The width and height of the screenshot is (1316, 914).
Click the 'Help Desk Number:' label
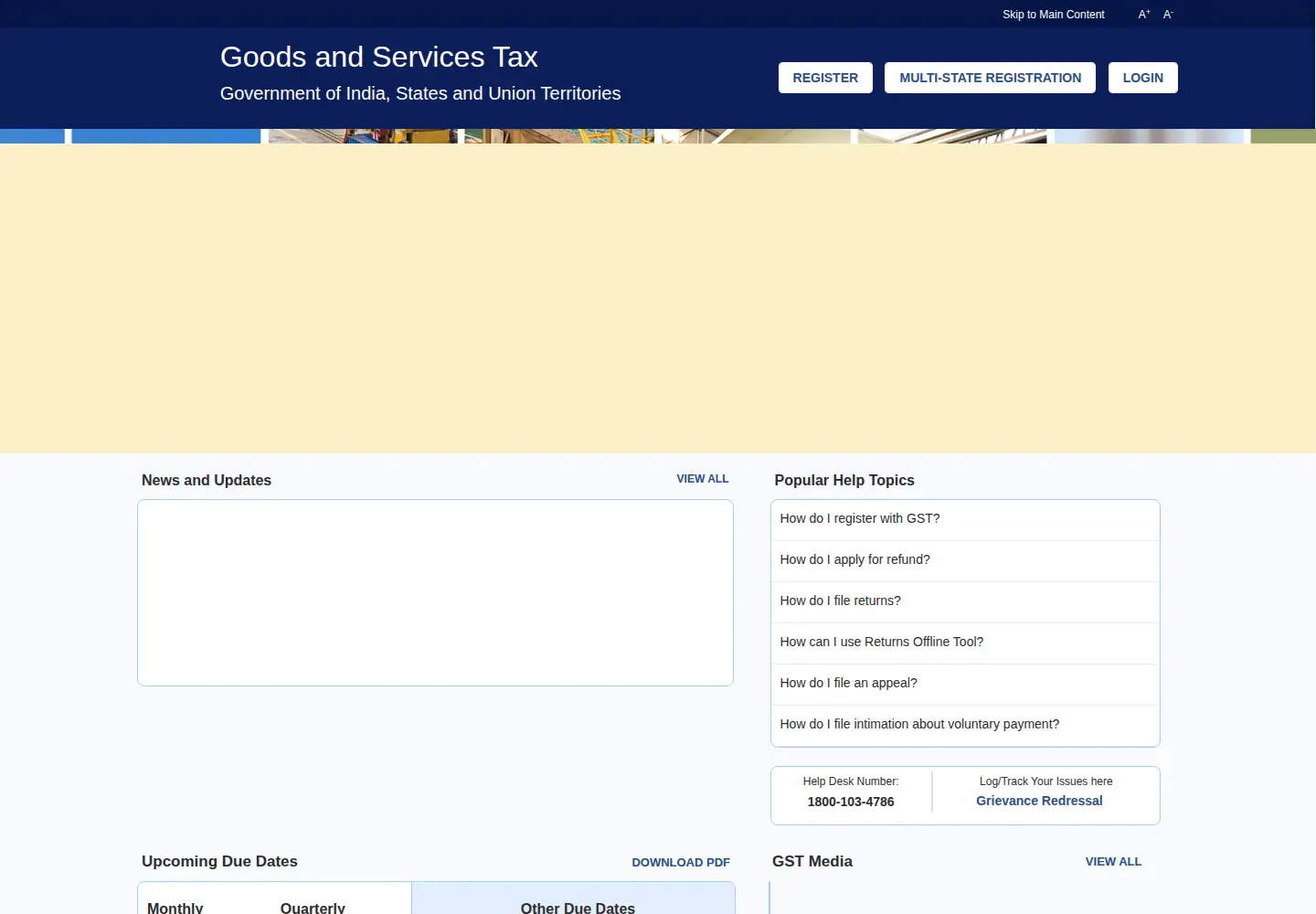tap(851, 781)
